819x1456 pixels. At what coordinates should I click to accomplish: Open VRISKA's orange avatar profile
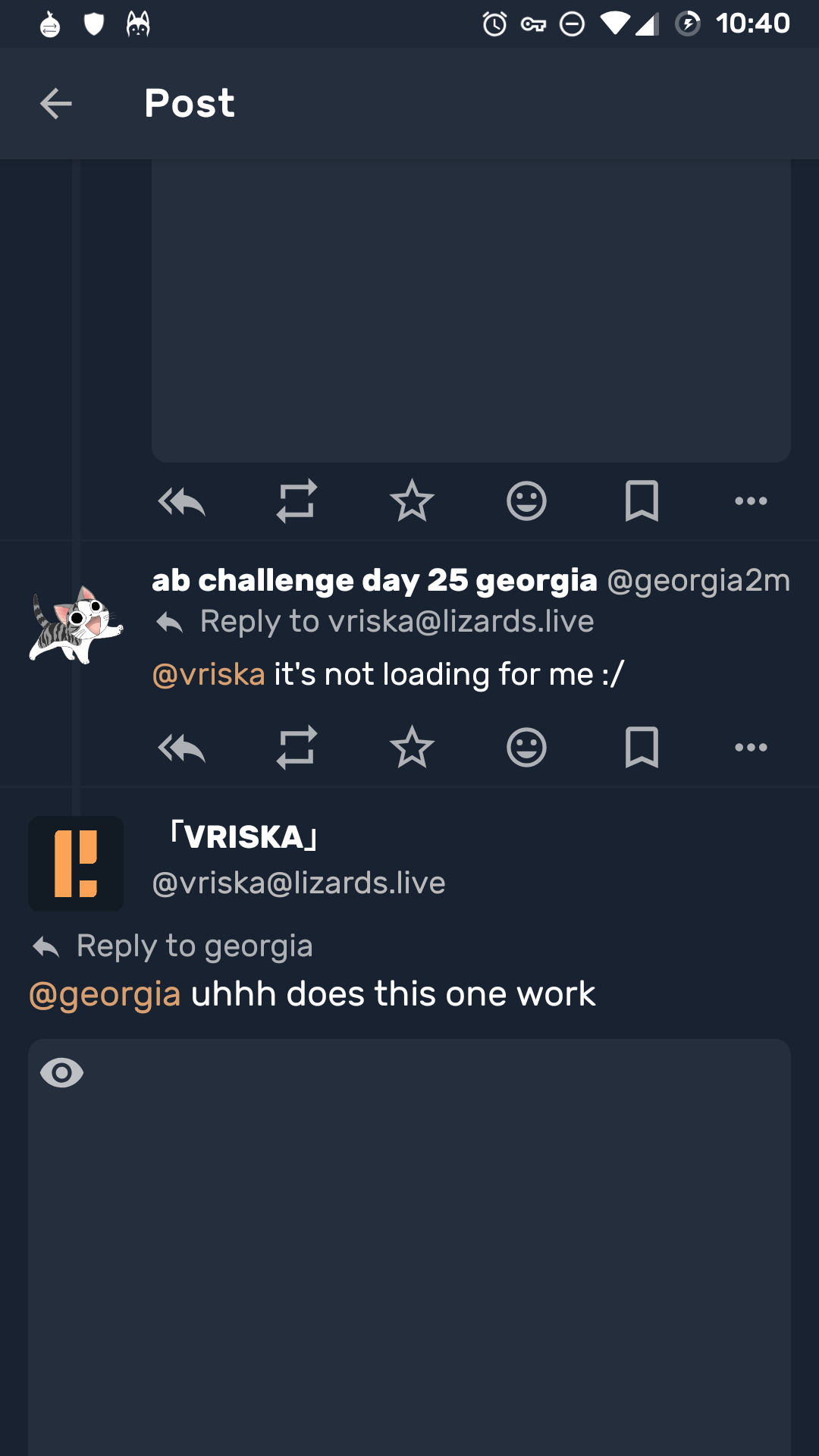tap(76, 864)
